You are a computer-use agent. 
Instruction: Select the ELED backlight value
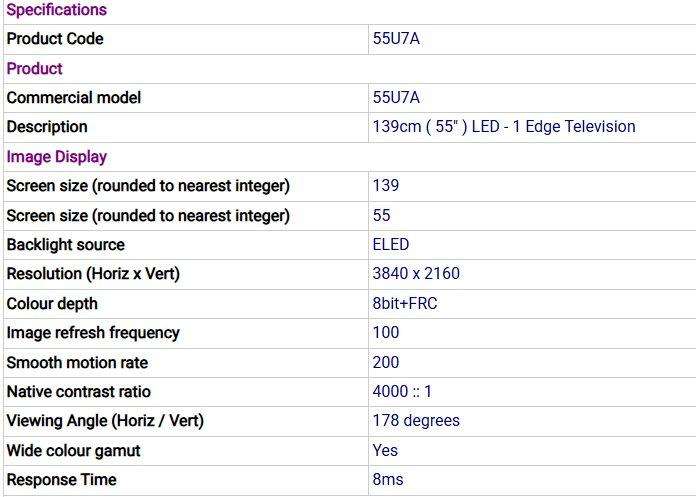(x=391, y=245)
